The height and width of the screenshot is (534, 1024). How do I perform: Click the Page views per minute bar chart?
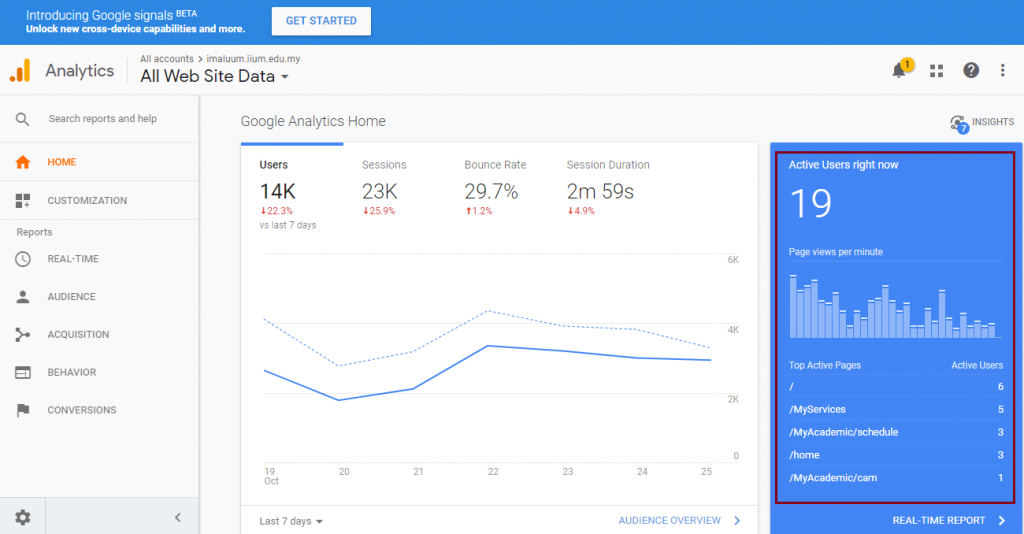895,306
